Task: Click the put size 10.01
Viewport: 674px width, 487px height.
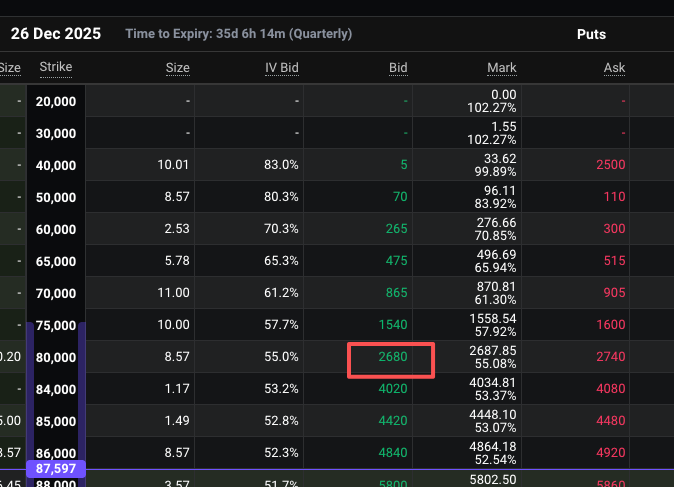Action: pyautogui.click(x=173, y=165)
